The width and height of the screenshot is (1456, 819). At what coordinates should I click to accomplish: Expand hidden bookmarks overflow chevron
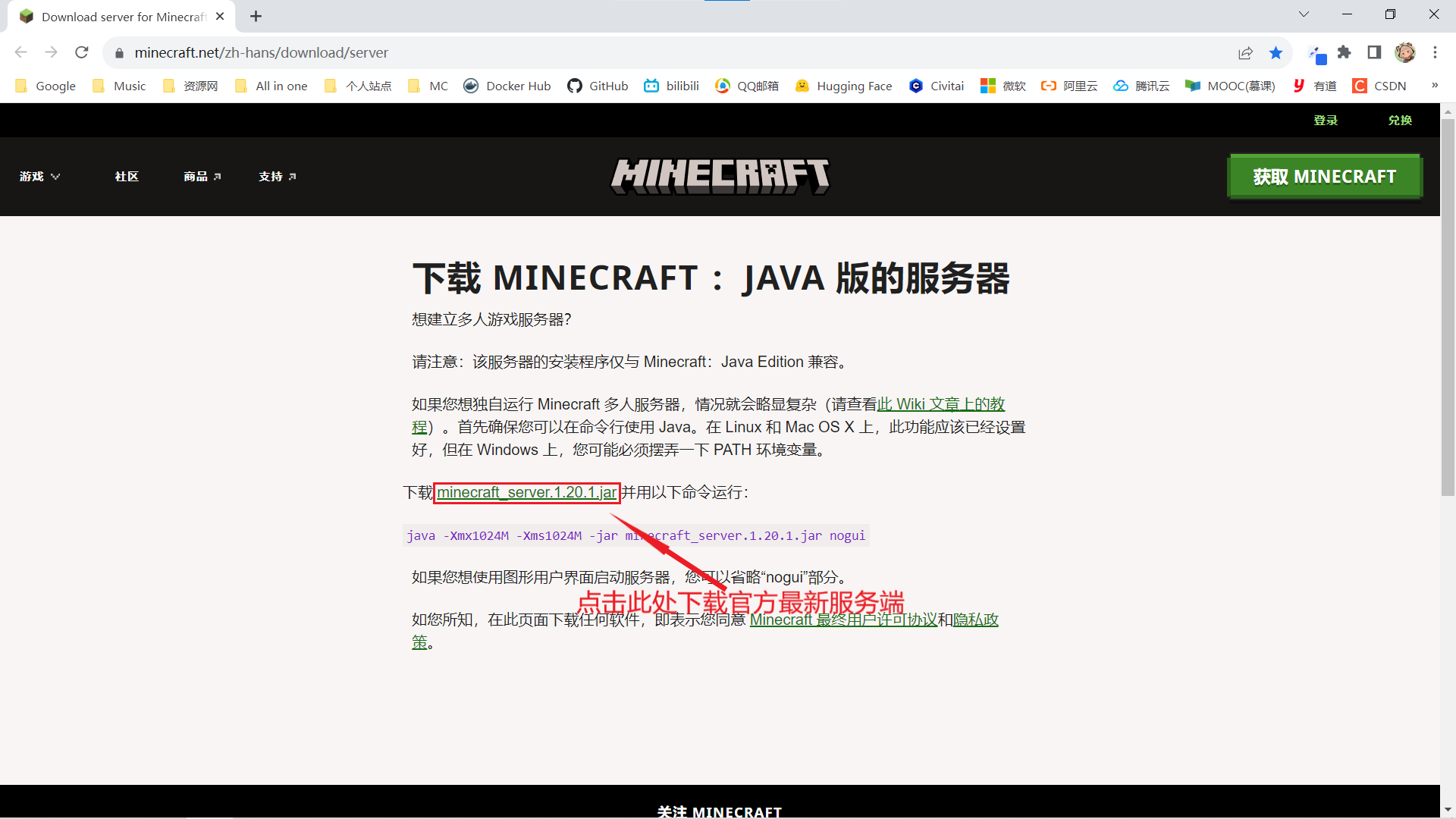click(x=1435, y=86)
